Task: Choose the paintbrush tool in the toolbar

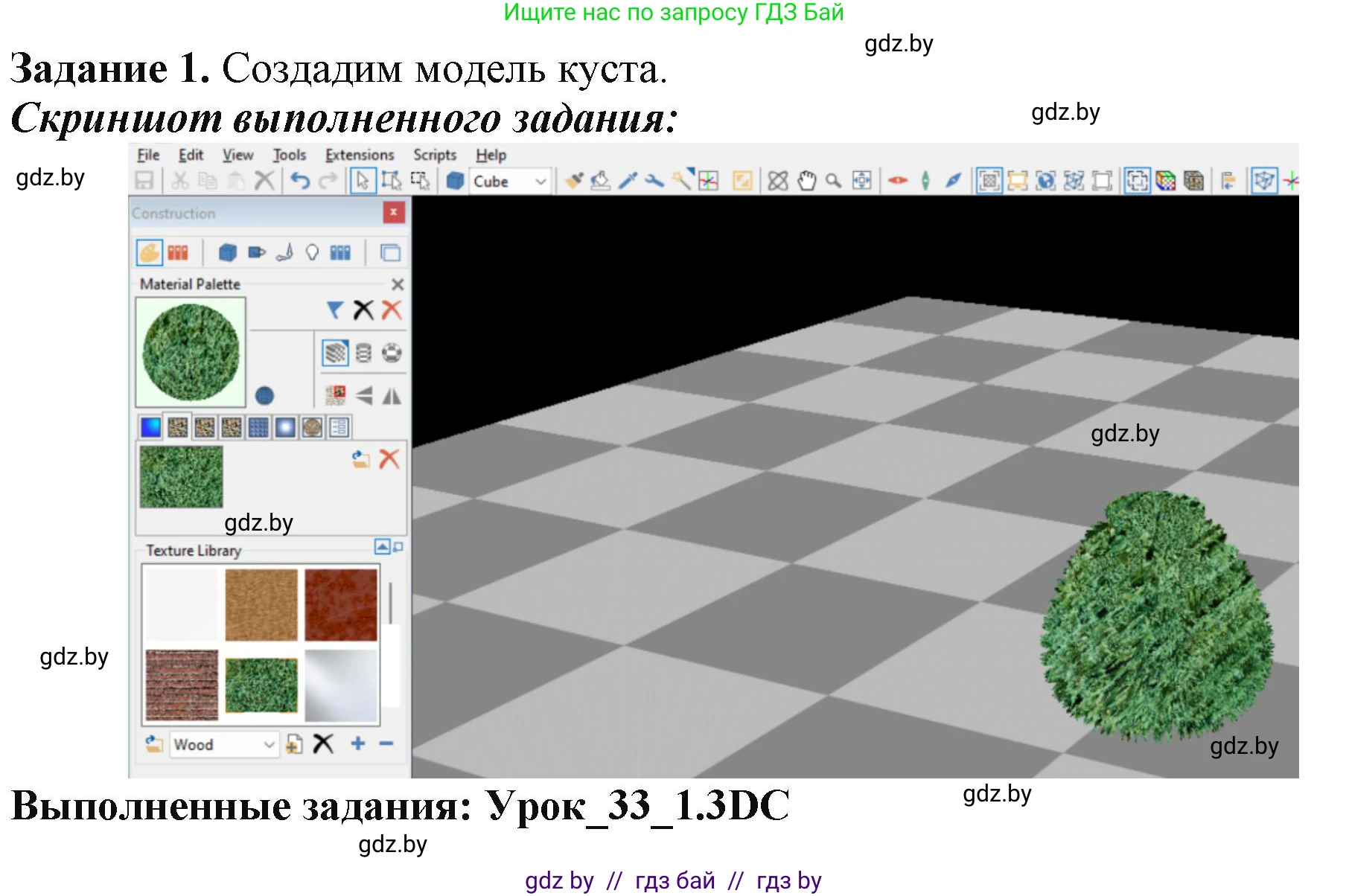Action: [573, 181]
